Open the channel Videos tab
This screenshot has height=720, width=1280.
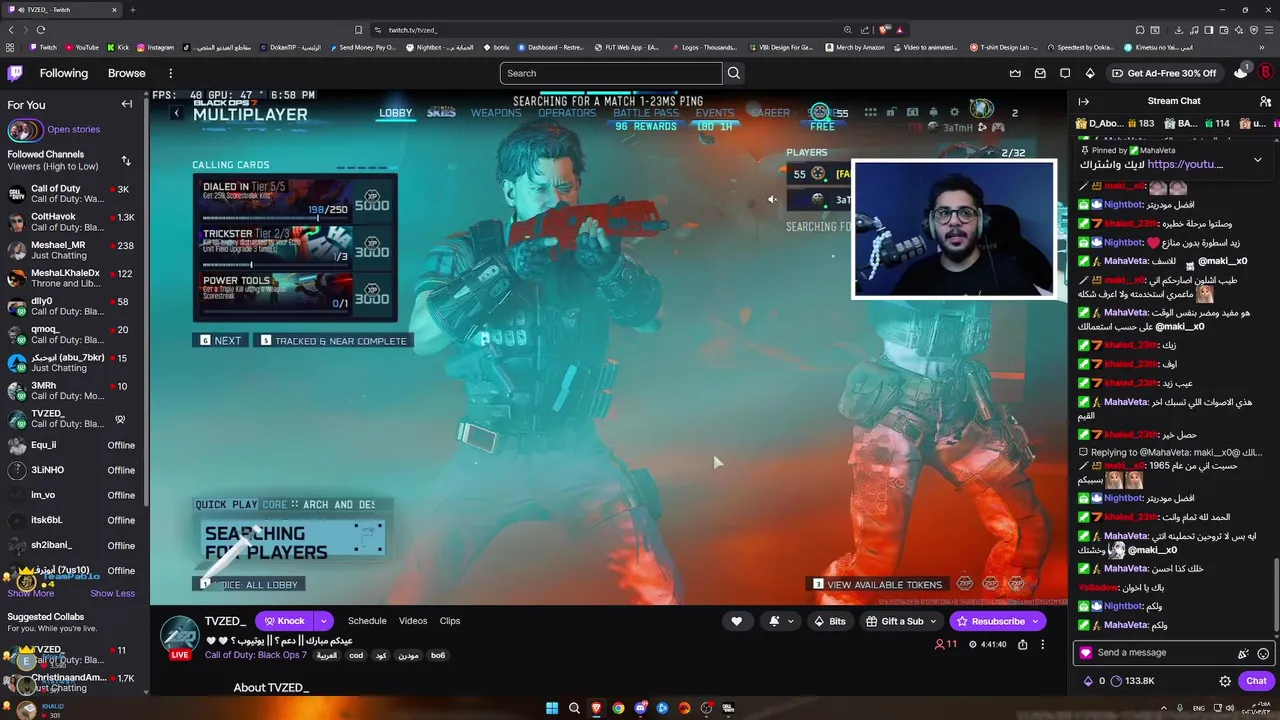point(413,621)
